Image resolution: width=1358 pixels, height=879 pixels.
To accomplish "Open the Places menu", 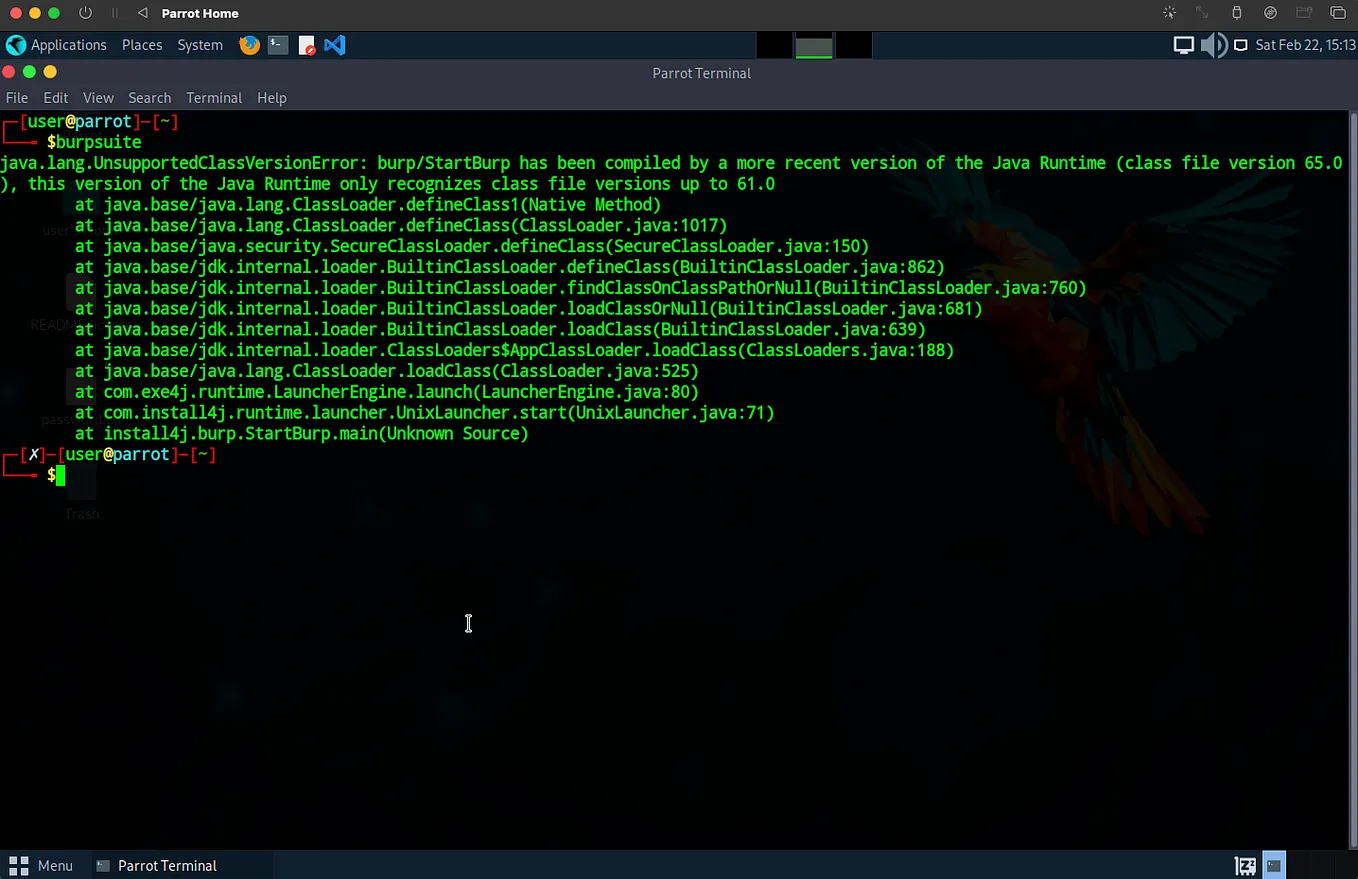I will click(142, 45).
